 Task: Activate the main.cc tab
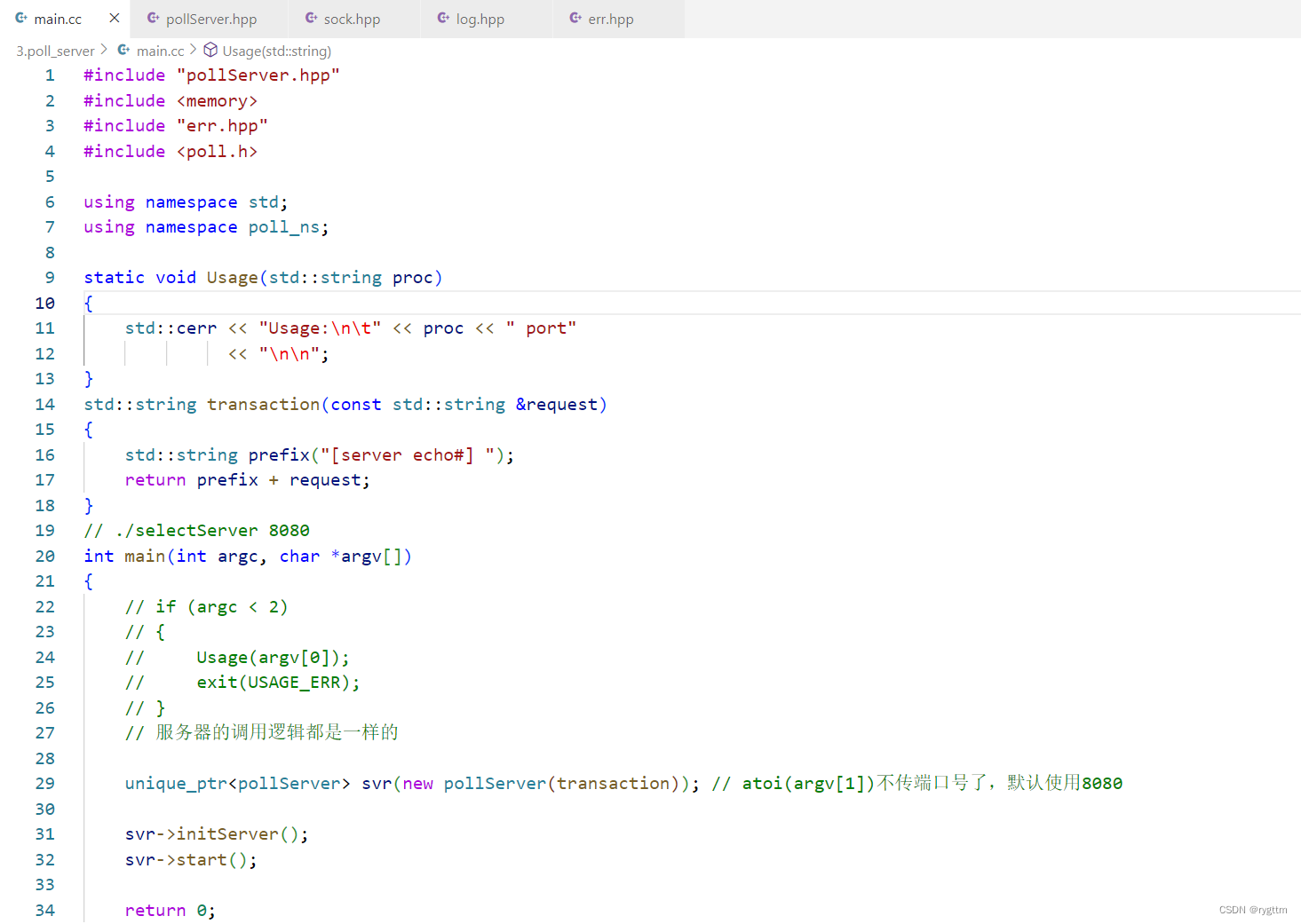pyautogui.click(x=58, y=19)
